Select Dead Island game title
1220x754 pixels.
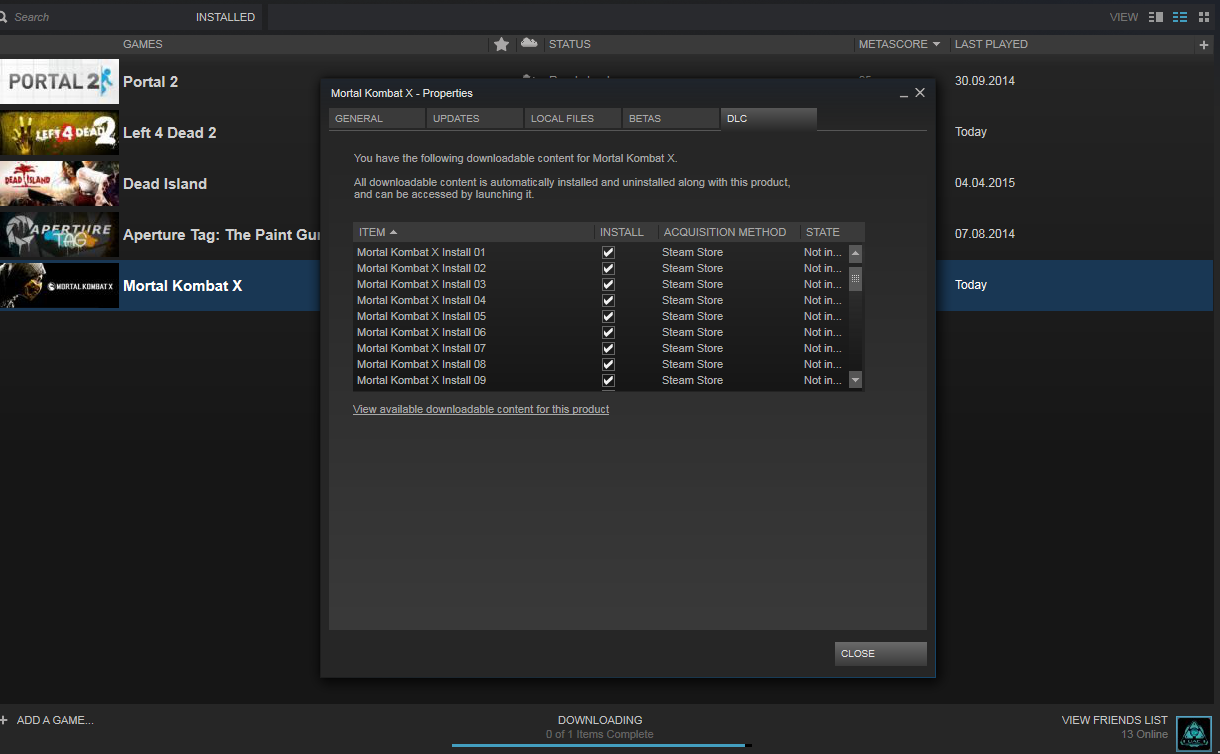164,184
